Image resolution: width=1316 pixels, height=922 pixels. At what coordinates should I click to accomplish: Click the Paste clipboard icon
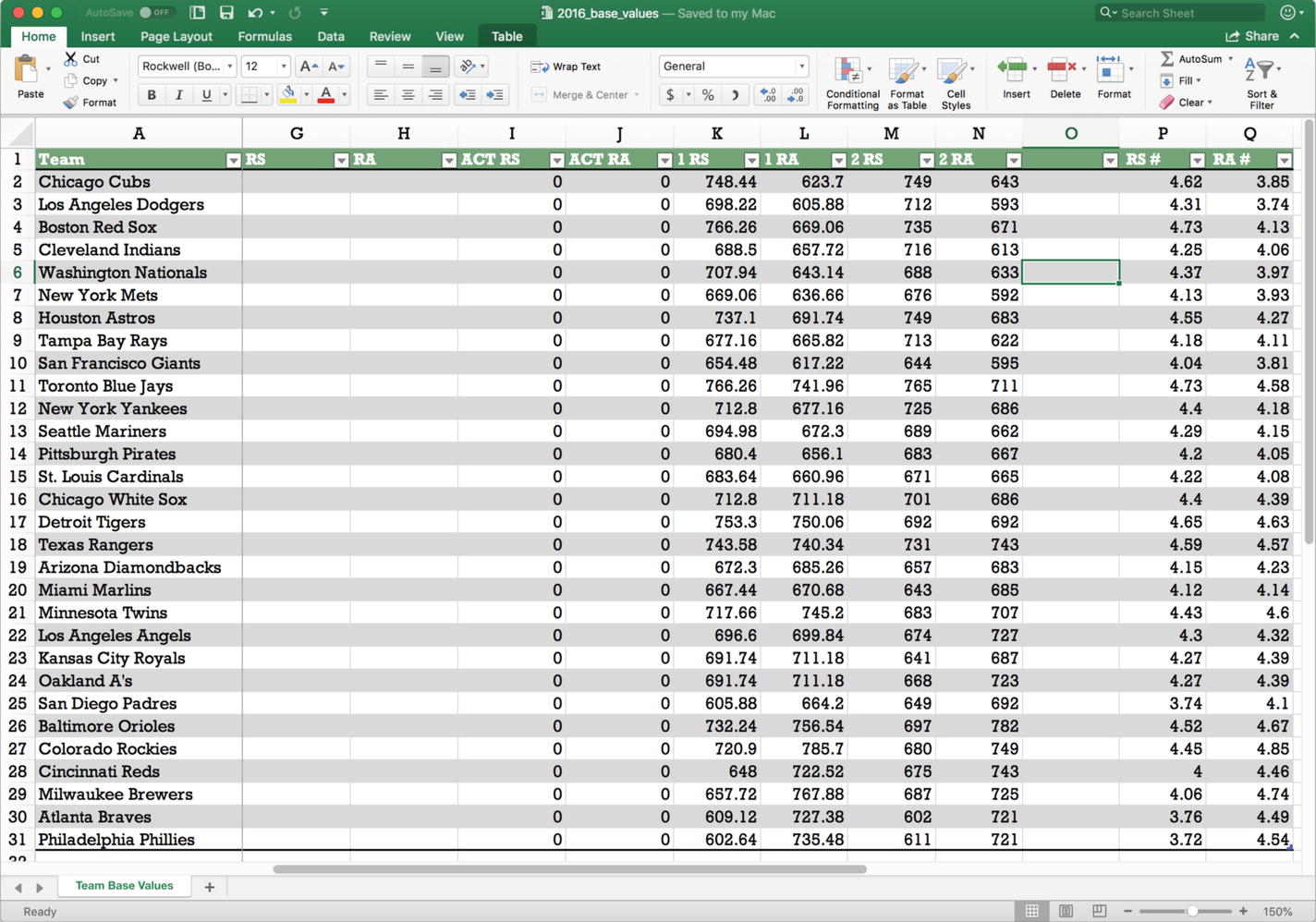point(27,69)
